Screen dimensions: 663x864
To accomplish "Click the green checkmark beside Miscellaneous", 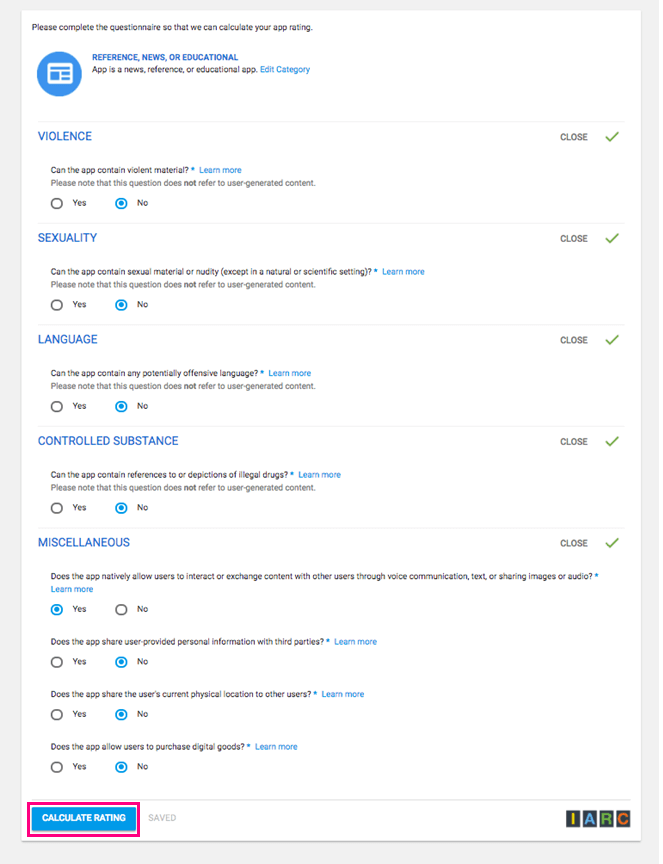I will pos(612,543).
